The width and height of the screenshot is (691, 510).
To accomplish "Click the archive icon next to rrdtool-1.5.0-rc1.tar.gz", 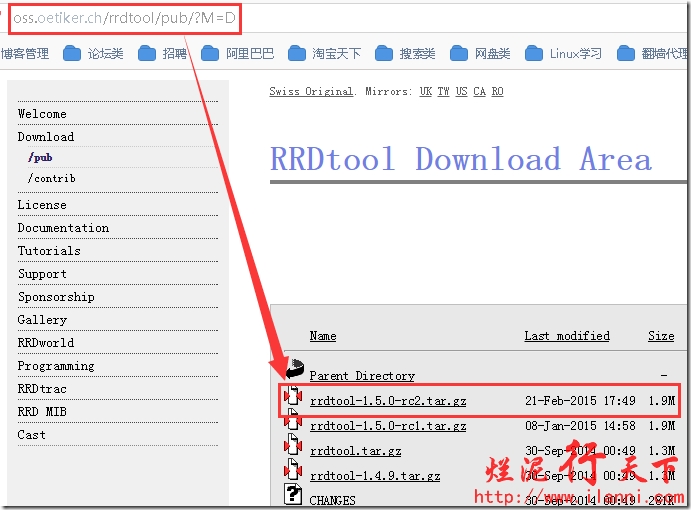I will [x=293, y=420].
